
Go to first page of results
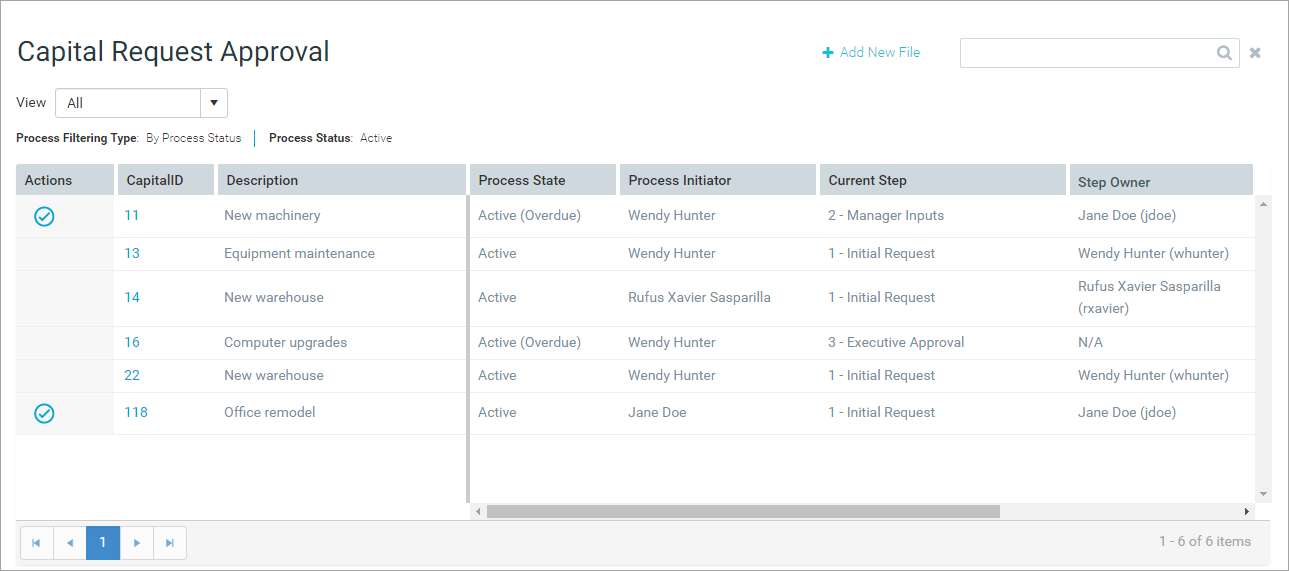pyautogui.click(x=36, y=543)
